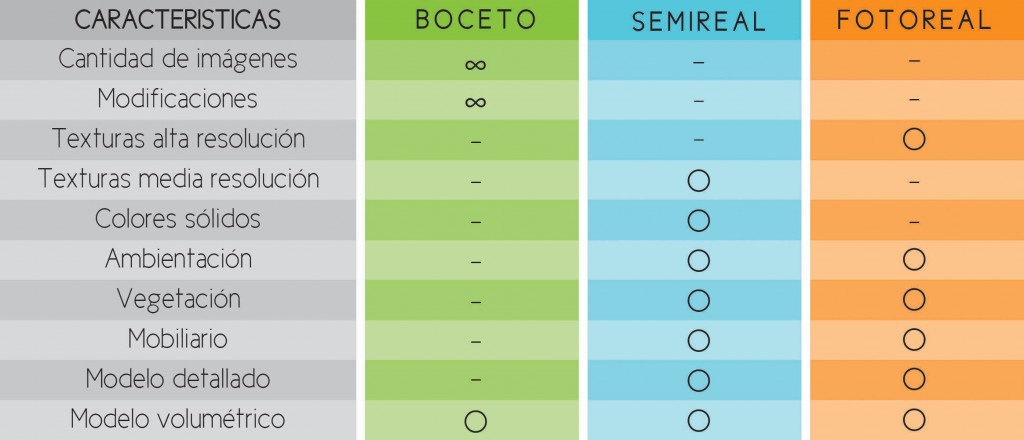Click the infinity symbol in Cantidad de imágenes row
The image size is (1024, 440).
(x=476, y=64)
